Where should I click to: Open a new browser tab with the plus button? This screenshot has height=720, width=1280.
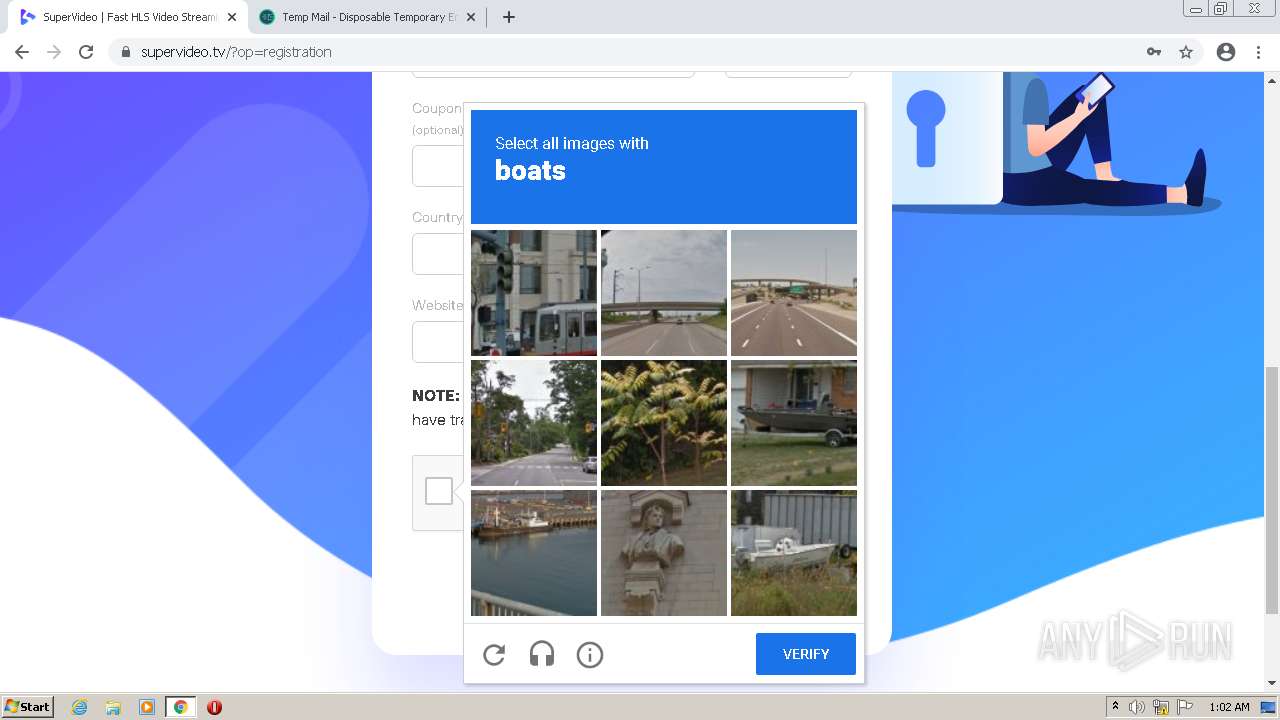[x=508, y=17]
